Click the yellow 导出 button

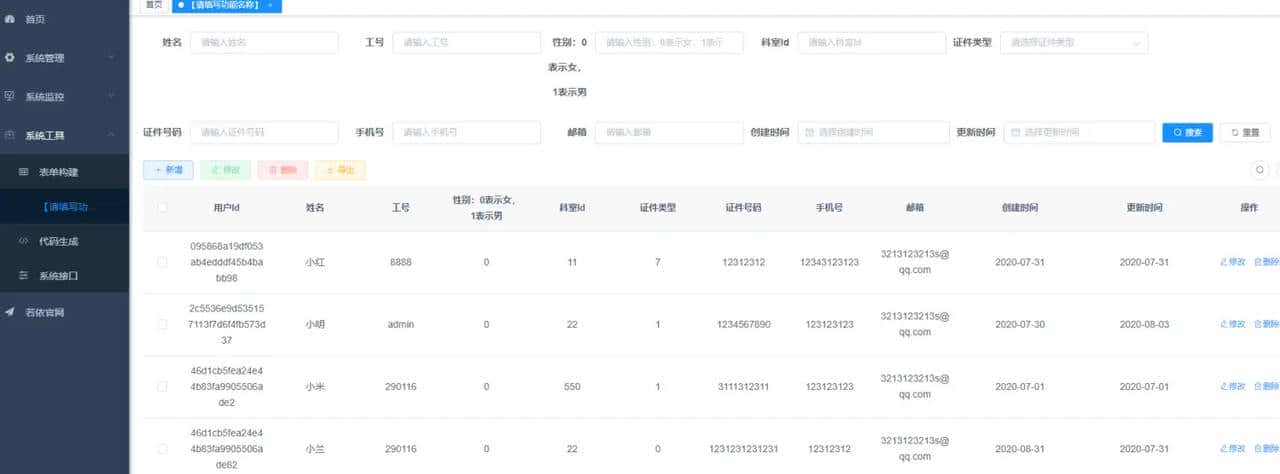[x=340, y=170]
